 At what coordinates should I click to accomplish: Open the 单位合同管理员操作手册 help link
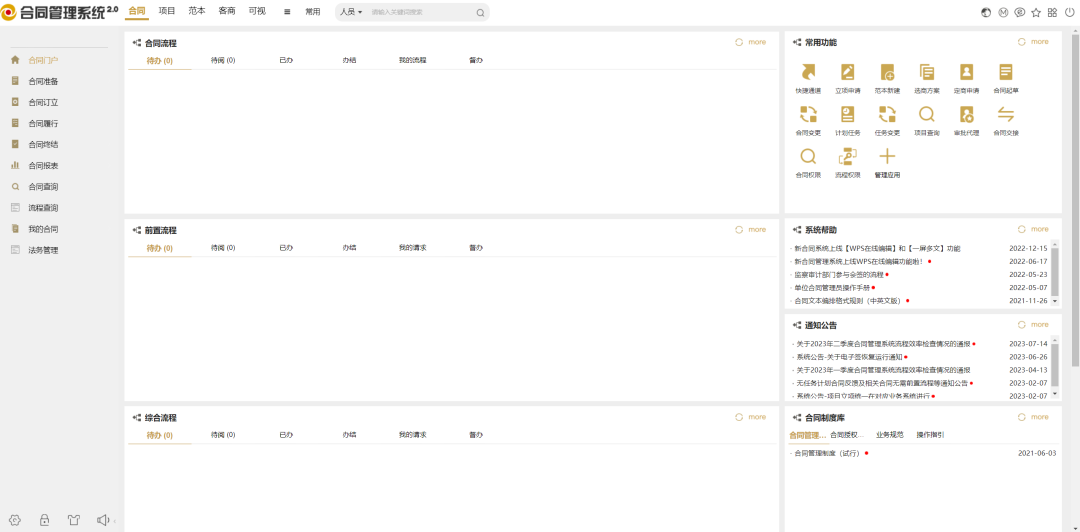[832, 287]
